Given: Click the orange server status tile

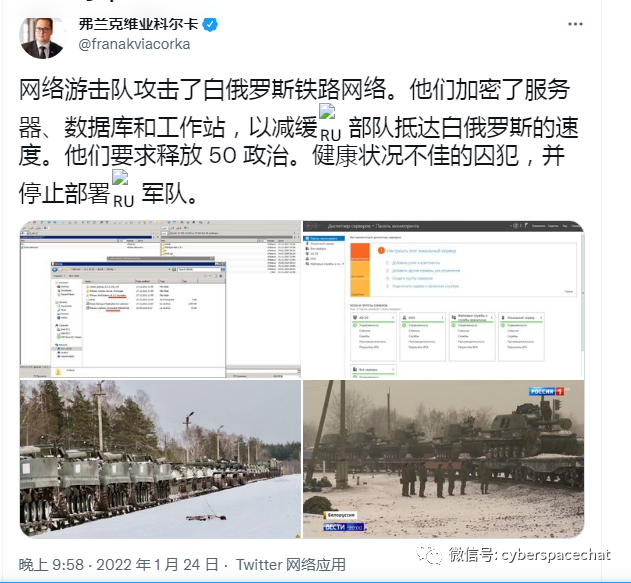Looking at the screenshot, I should pyautogui.click(x=360, y=270).
